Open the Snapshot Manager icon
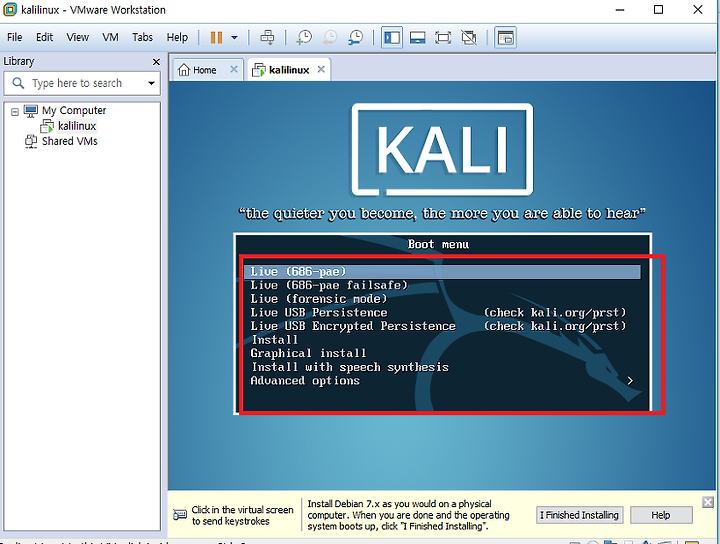This screenshot has width=720, height=544. tap(355, 37)
